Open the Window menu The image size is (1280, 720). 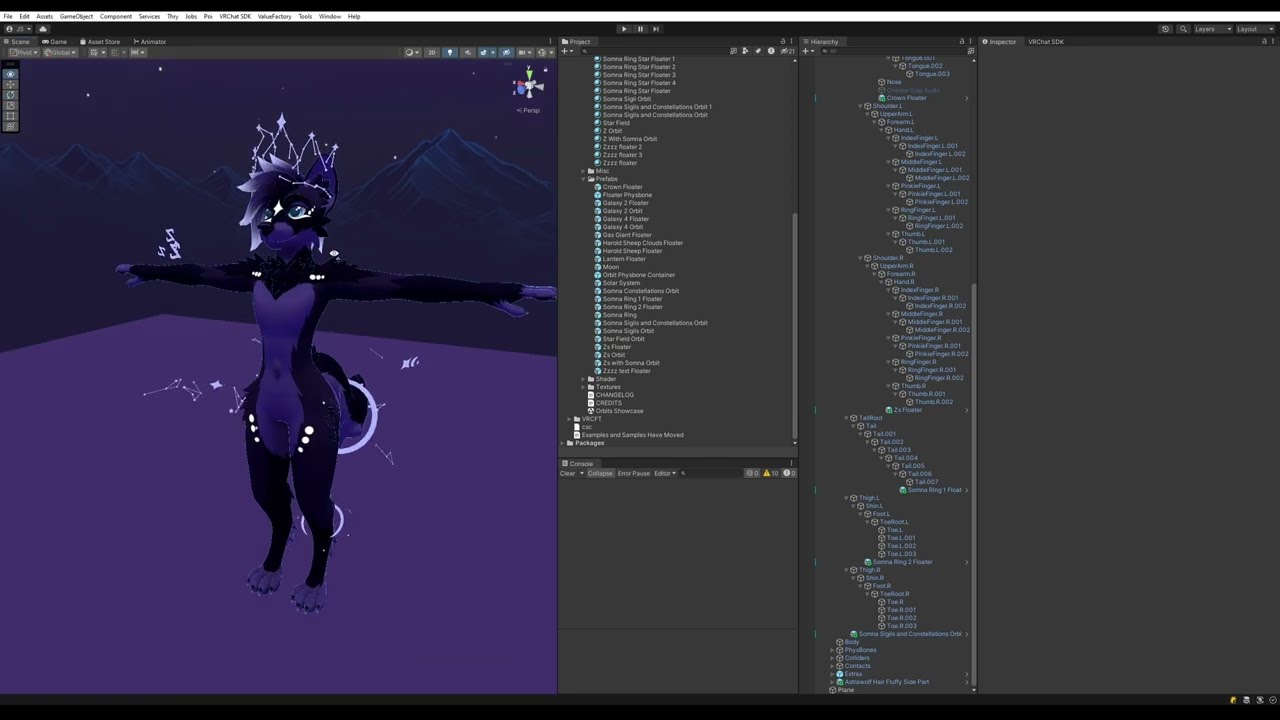click(329, 16)
